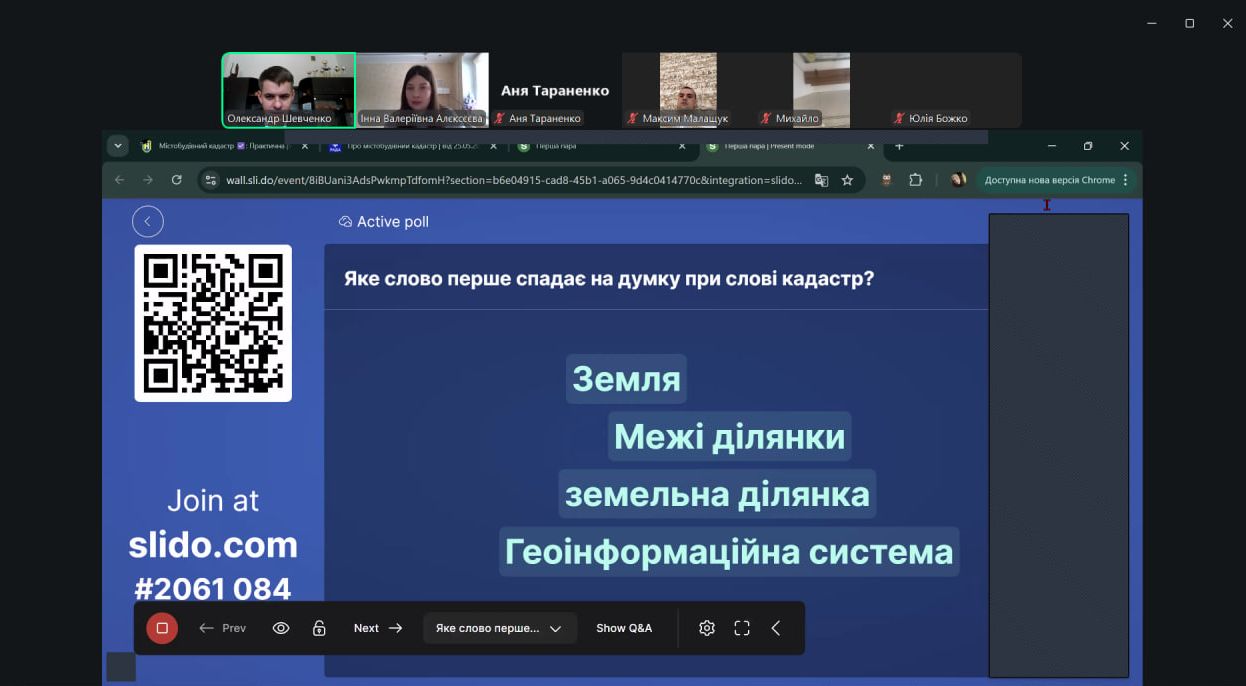This screenshot has height=686, width=1246.
Task: Toggle the poll lock icon
Action: tap(319, 628)
